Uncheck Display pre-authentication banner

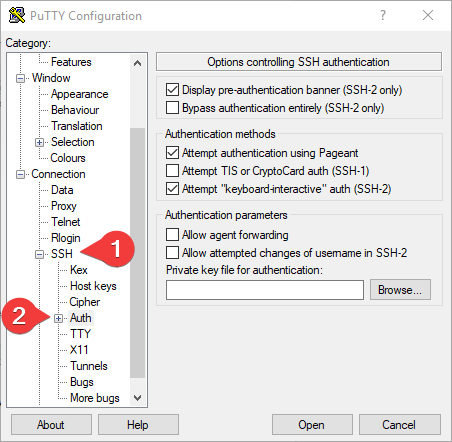coord(172,90)
